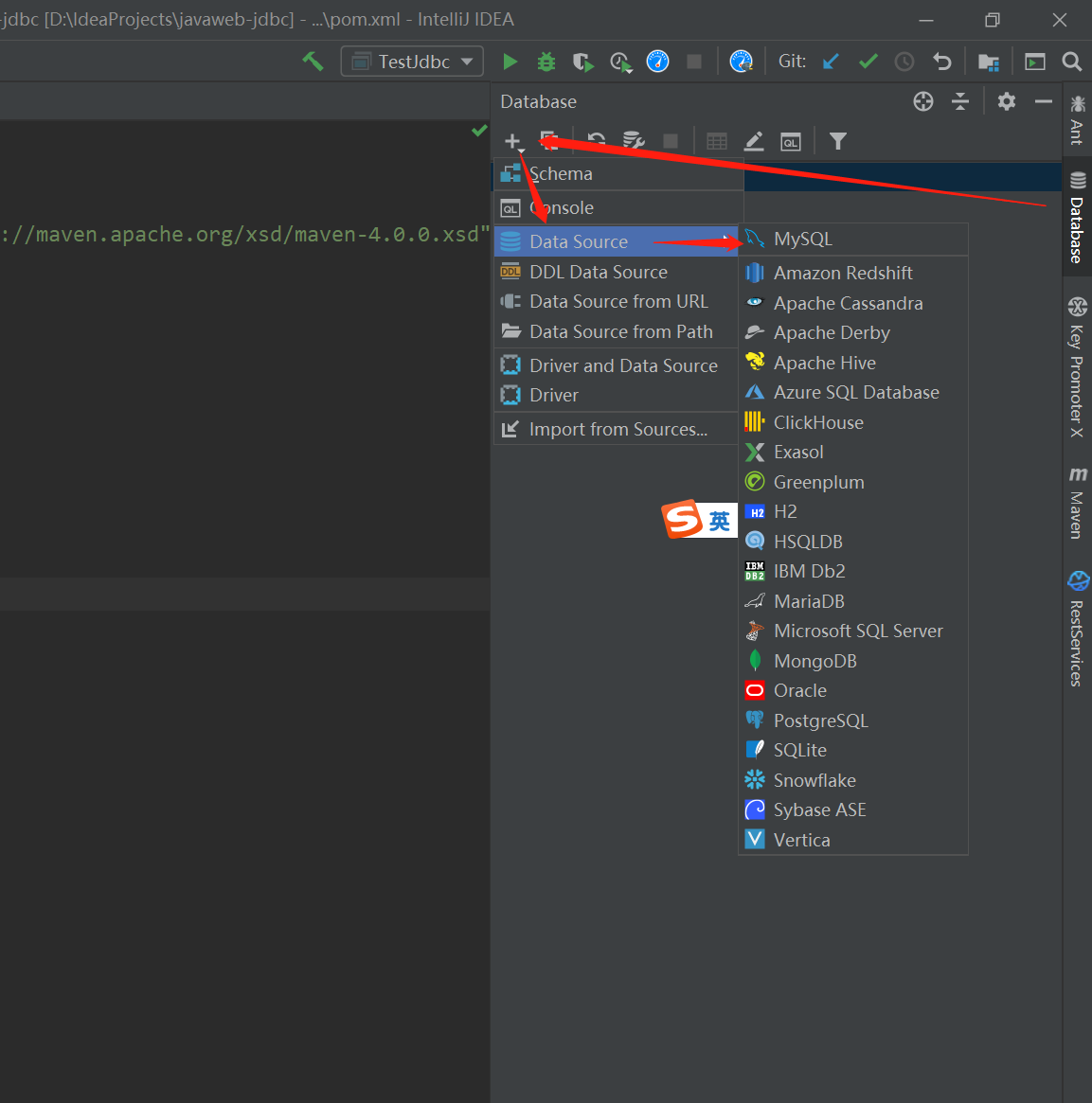Open the RestServices side tab
This screenshot has height=1103, width=1092.
pyautogui.click(x=1077, y=628)
